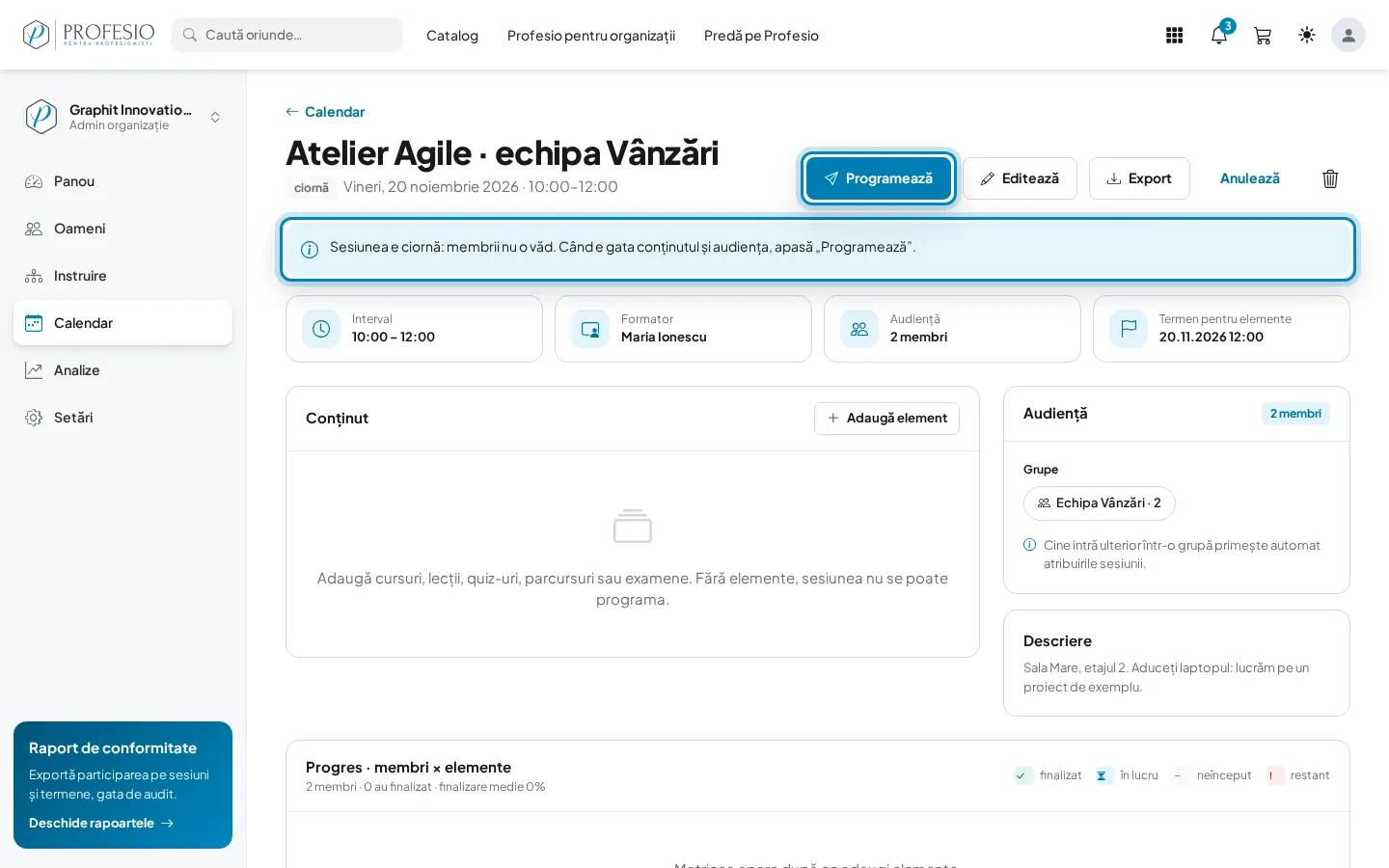The image size is (1389, 868).
Task: Click the empty content stack icon
Action: (x=633, y=526)
